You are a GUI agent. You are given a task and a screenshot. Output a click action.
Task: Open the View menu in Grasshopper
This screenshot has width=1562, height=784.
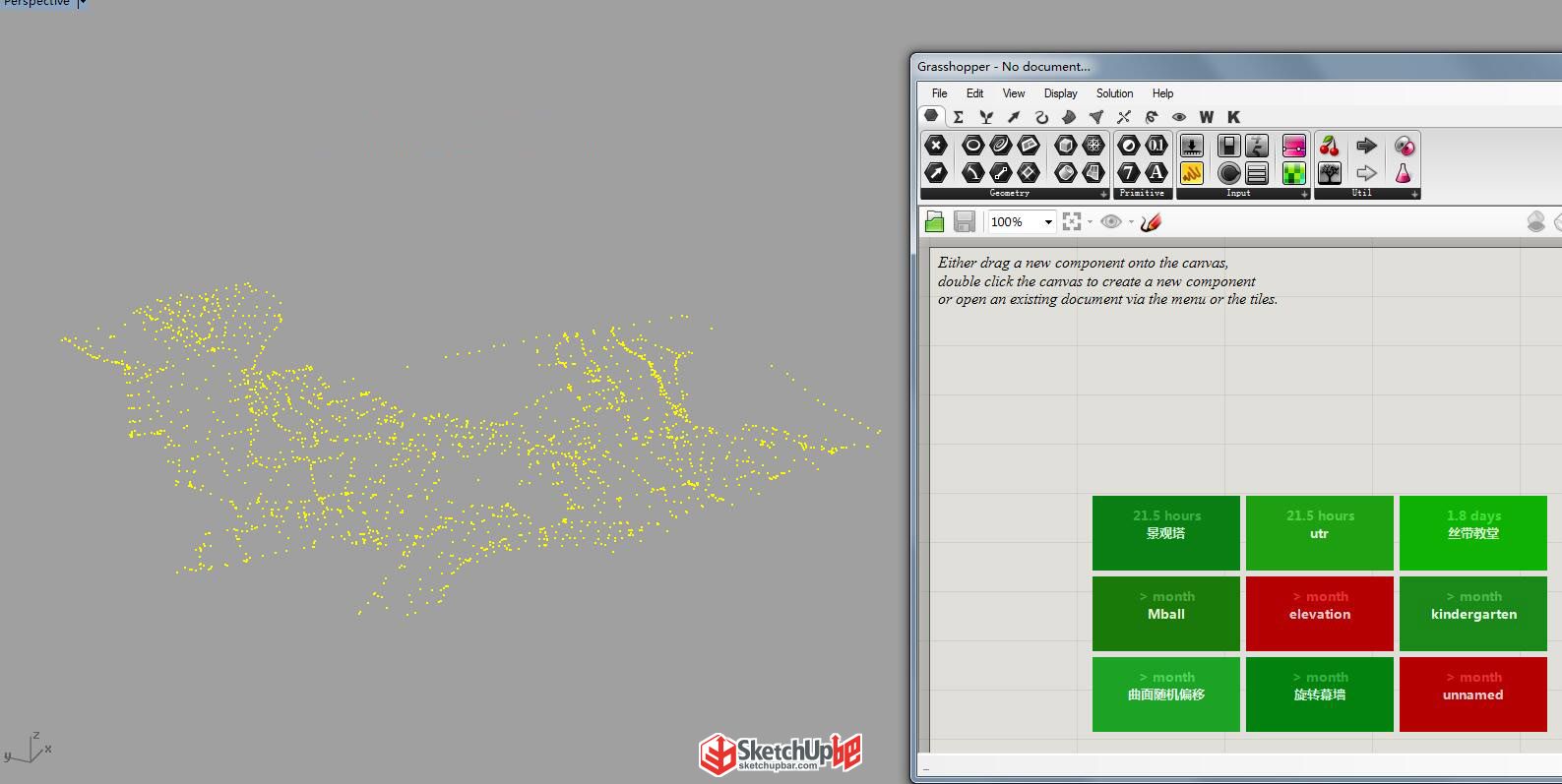point(1014,93)
